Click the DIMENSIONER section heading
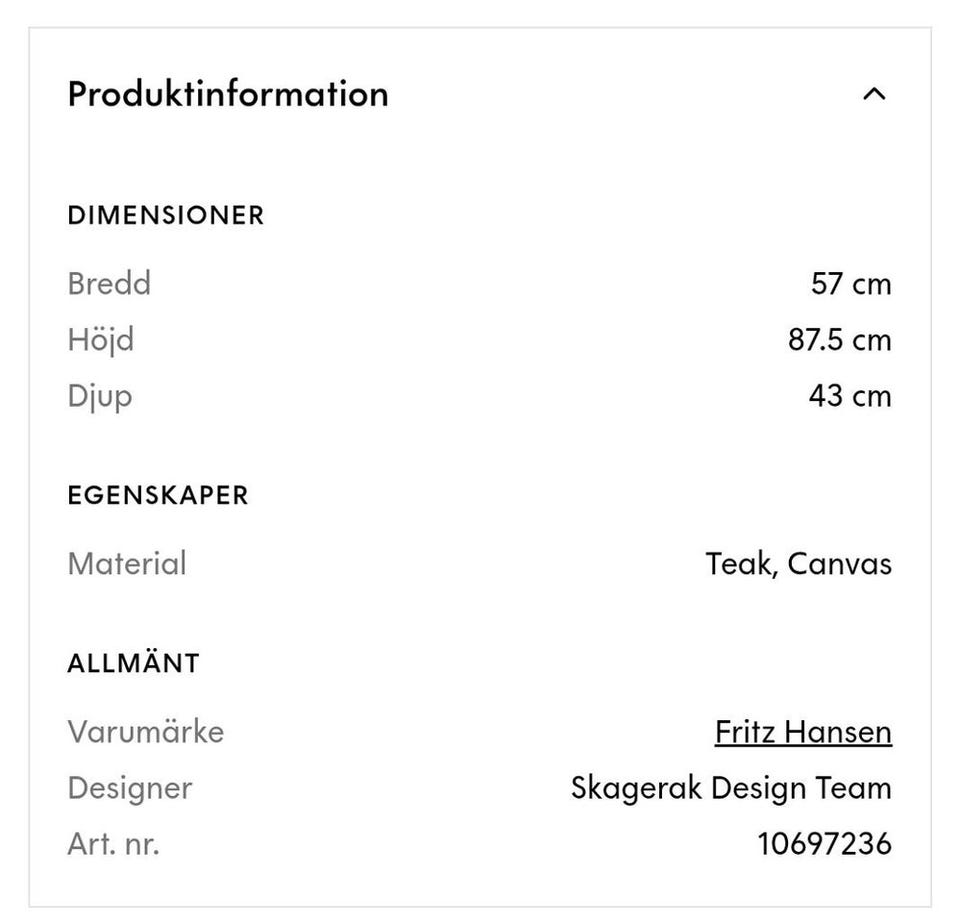The image size is (960, 923). (x=166, y=215)
